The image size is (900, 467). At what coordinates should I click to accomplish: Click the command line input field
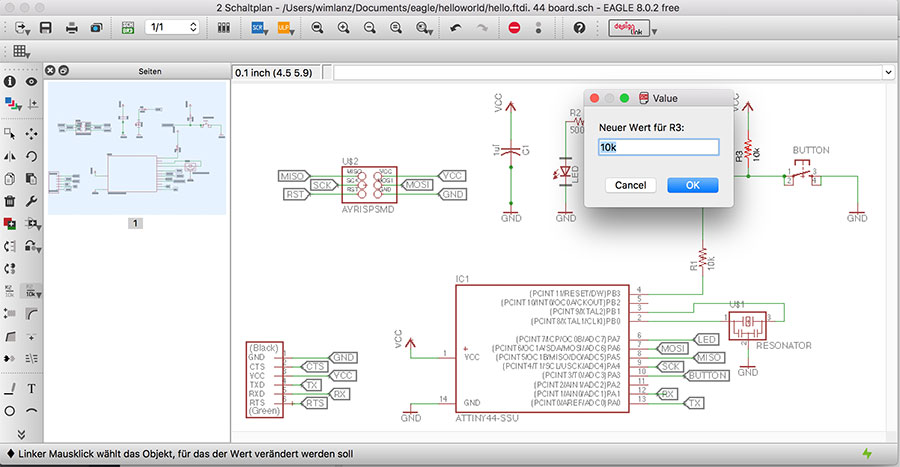click(607, 73)
